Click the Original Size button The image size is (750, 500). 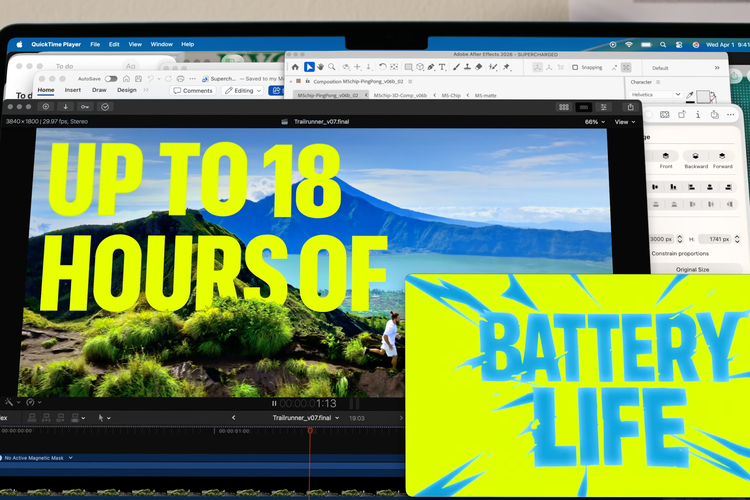click(692, 269)
